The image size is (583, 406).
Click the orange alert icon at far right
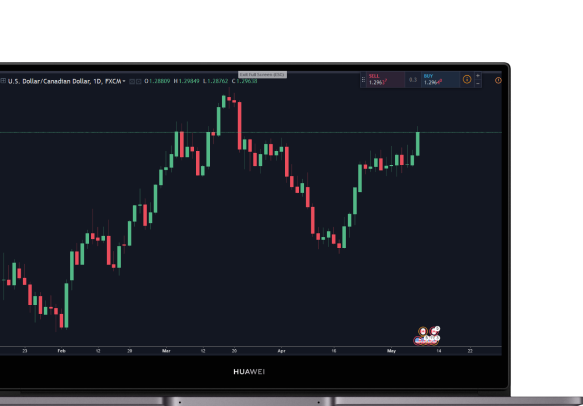pos(498,80)
